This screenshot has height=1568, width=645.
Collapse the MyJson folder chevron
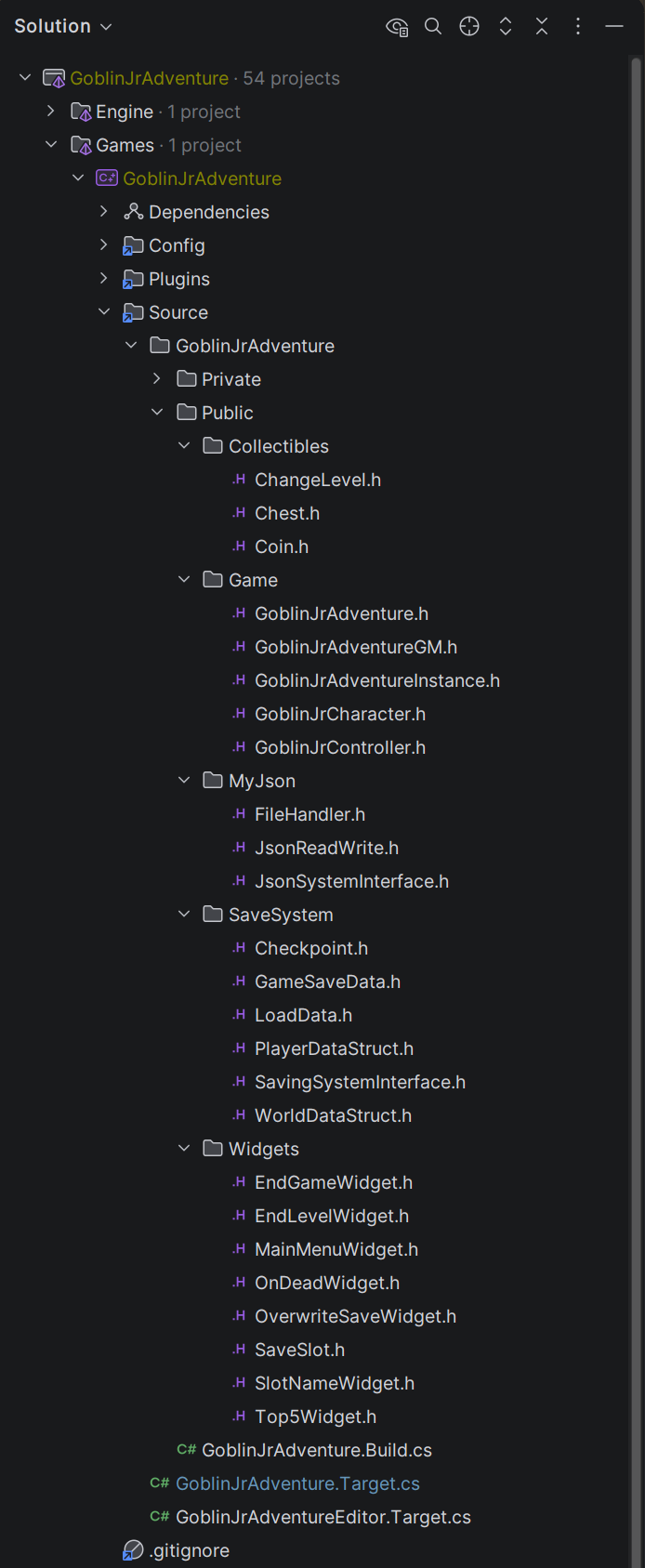point(184,780)
